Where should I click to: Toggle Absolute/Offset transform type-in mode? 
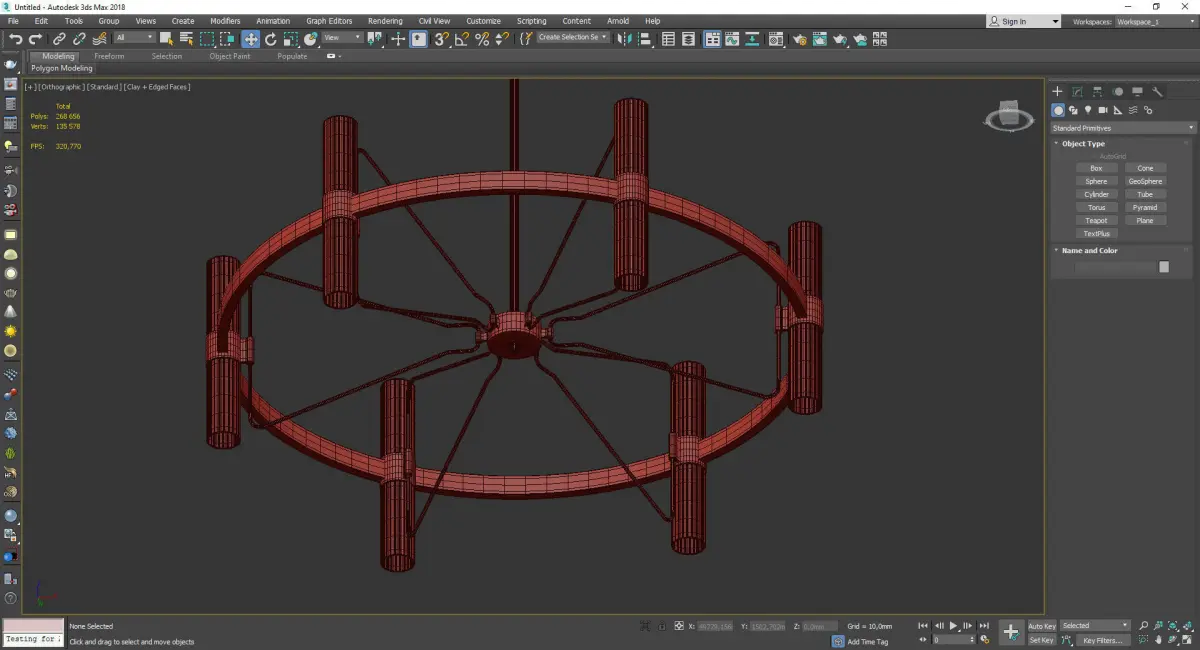click(679, 626)
